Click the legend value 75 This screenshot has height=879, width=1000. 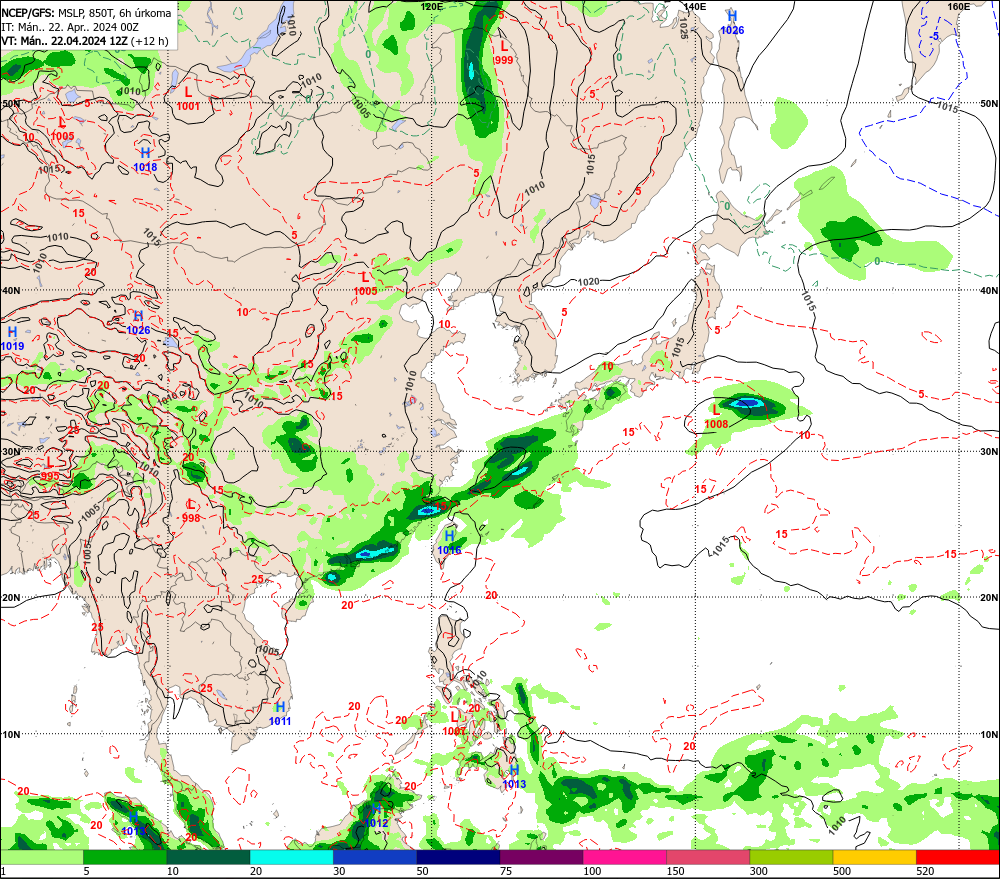506,871
